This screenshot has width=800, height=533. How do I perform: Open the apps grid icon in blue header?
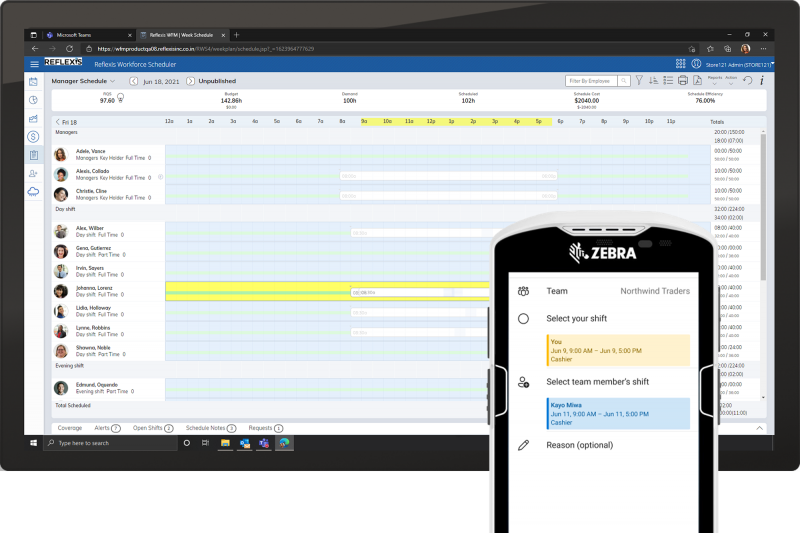coord(681,64)
